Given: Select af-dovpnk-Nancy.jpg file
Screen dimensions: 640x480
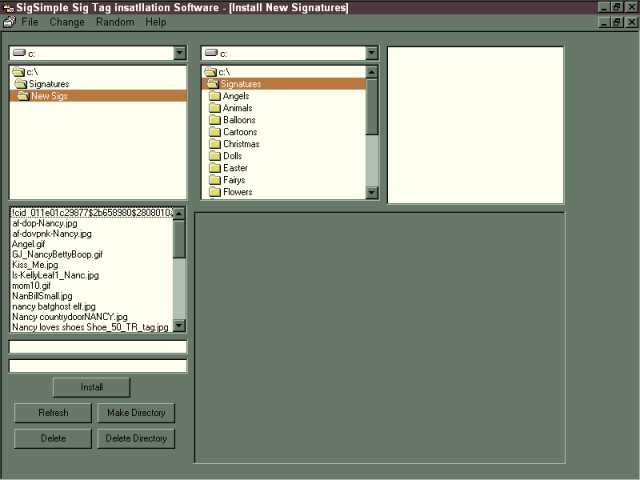Looking at the screenshot, I should (52, 234).
